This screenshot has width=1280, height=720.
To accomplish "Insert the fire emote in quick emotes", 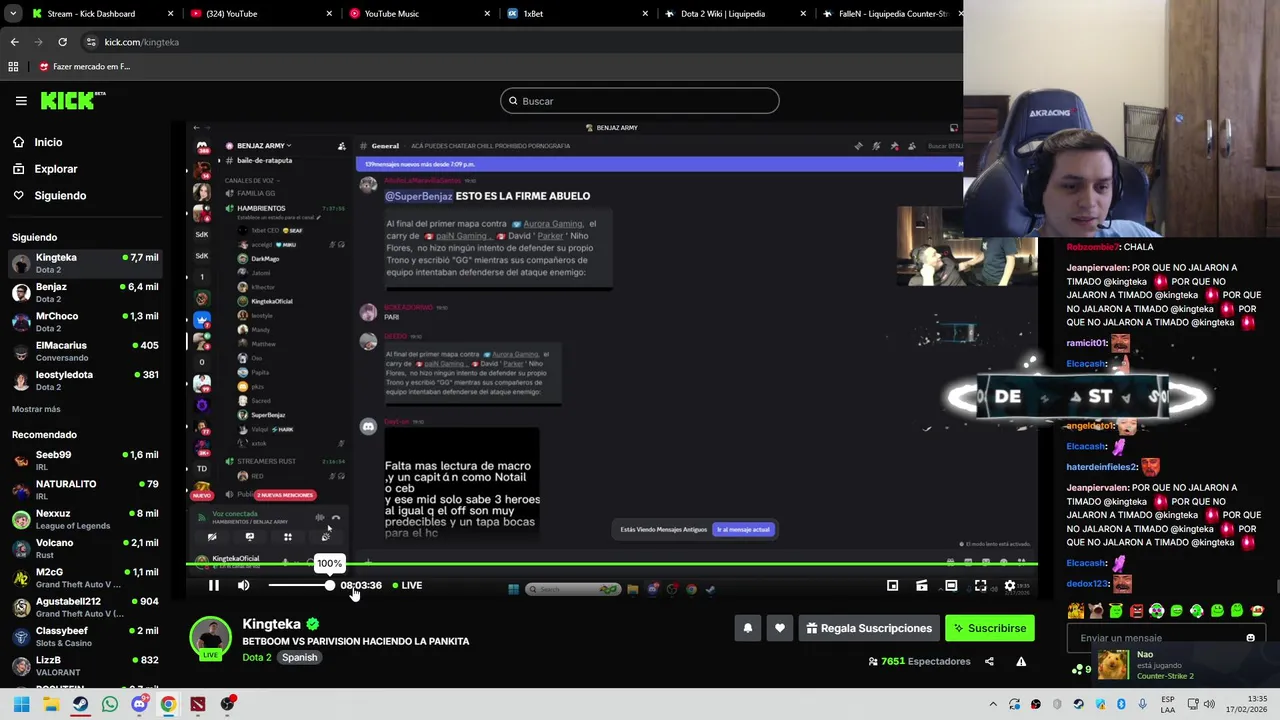I will (x=1076, y=611).
